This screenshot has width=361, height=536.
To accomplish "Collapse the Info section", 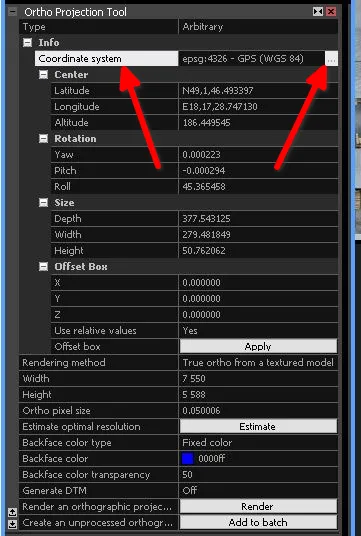I will click(27, 43).
